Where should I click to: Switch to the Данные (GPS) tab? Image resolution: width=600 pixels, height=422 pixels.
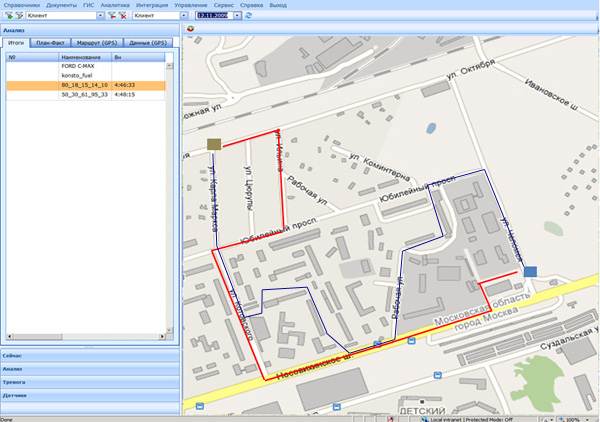pyautogui.click(x=148, y=43)
